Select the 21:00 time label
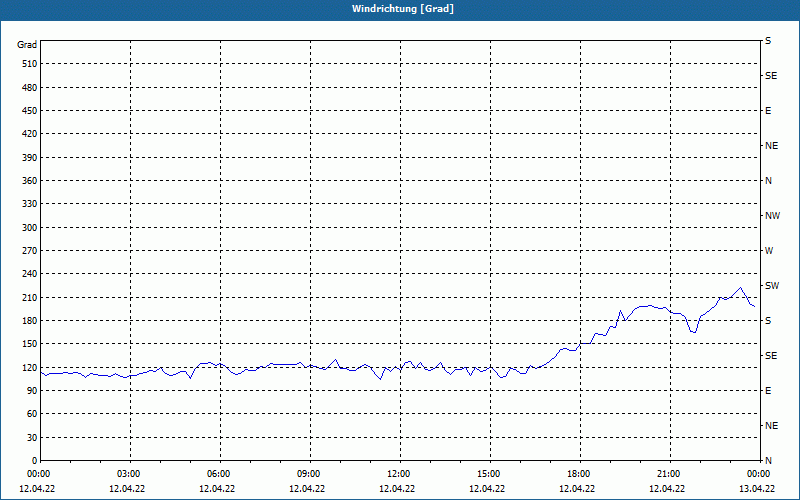 668,474
